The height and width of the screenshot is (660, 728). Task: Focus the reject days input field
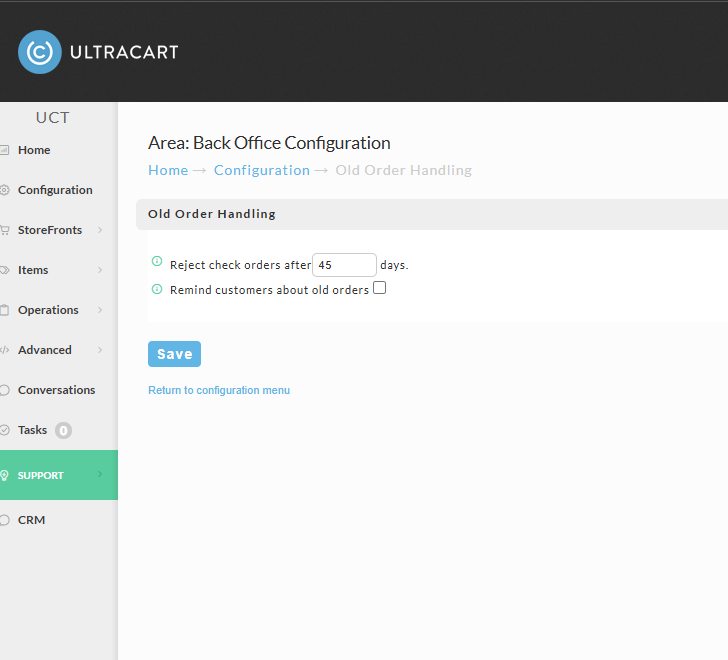tap(344, 265)
